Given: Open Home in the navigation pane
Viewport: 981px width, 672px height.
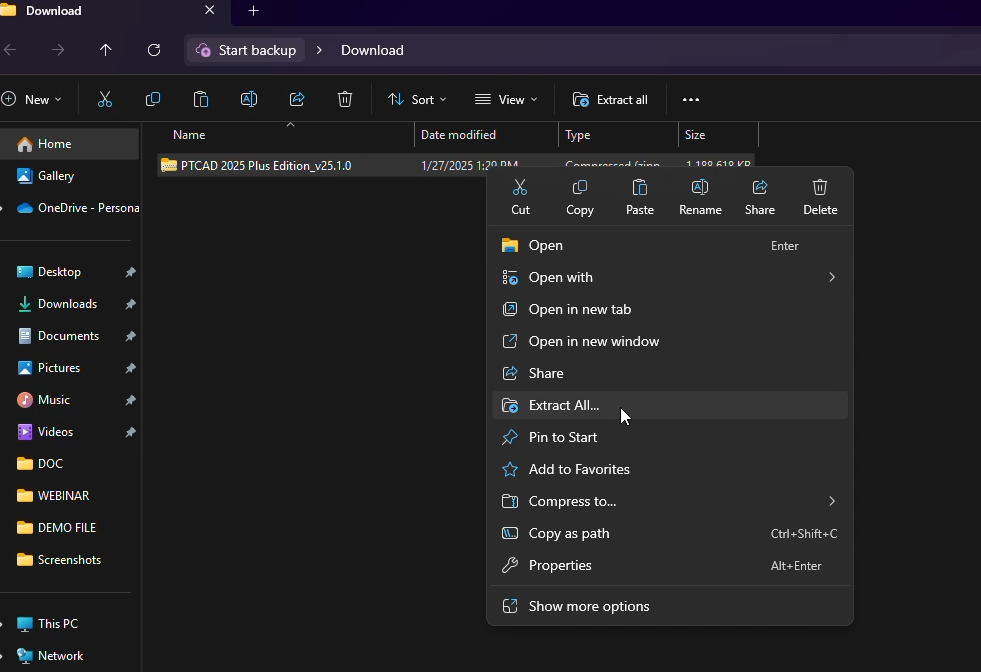Looking at the screenshot, I should 69,144.
